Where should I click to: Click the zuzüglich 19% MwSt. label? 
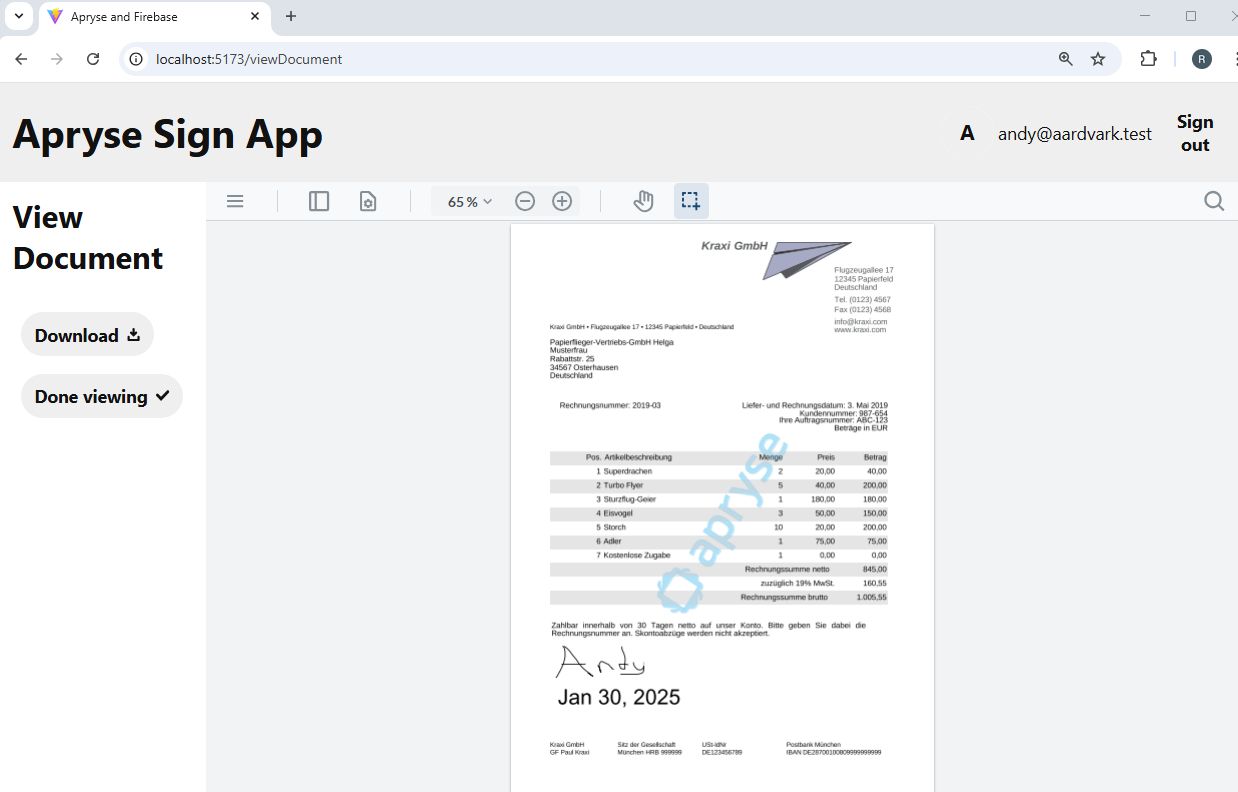click(x=796, y=583)
